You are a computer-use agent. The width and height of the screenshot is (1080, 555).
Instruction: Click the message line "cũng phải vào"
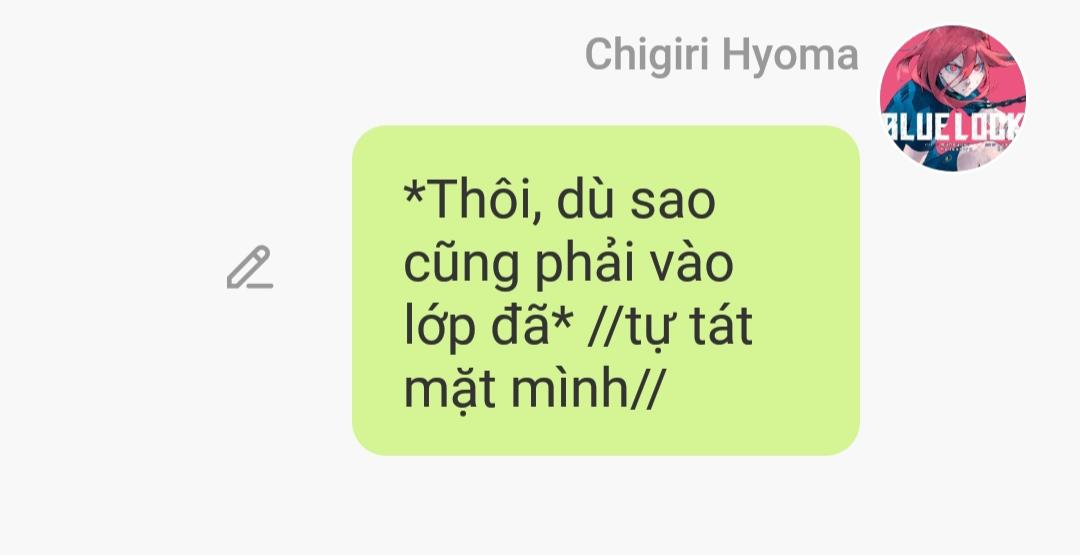568,264
